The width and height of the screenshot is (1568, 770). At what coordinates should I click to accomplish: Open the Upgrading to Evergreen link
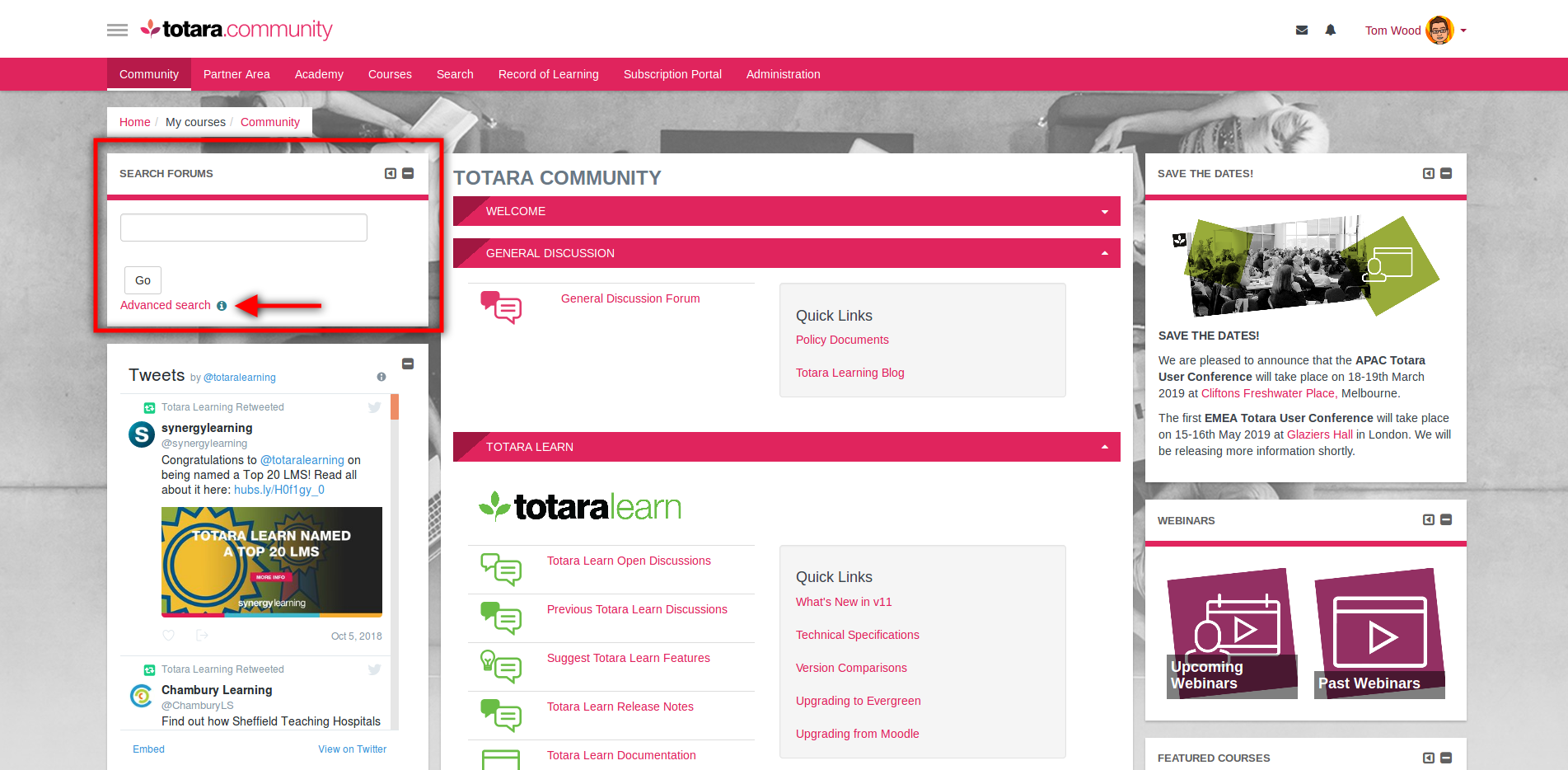pos(859,701)
